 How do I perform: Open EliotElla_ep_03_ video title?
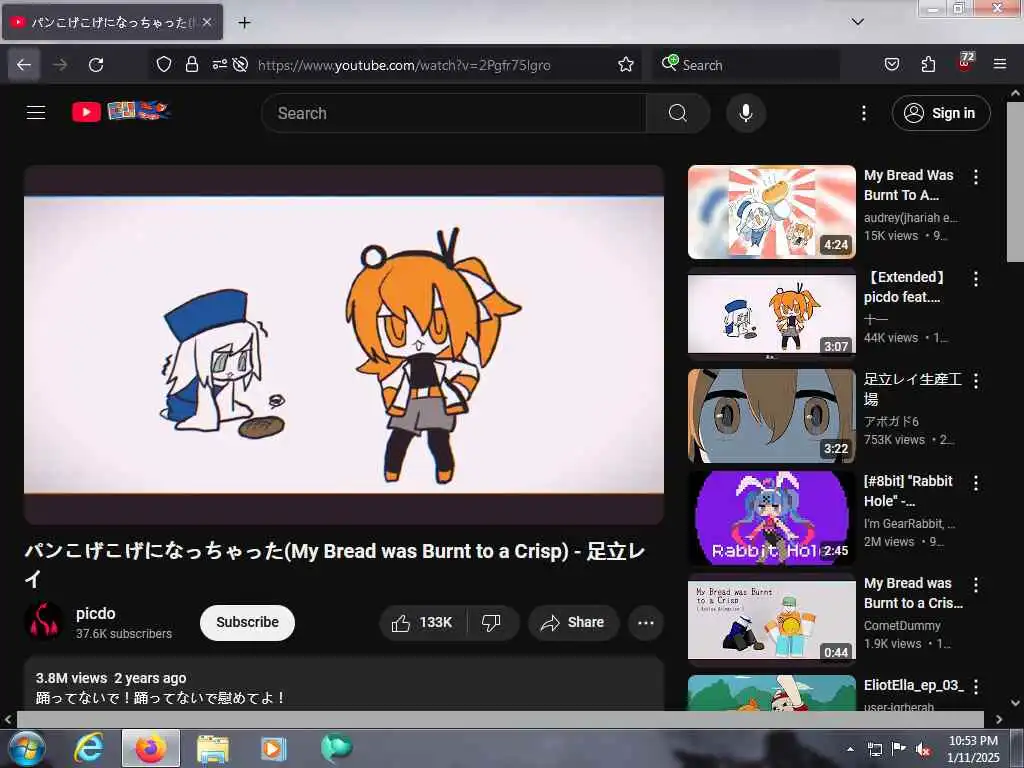point(914,685)
